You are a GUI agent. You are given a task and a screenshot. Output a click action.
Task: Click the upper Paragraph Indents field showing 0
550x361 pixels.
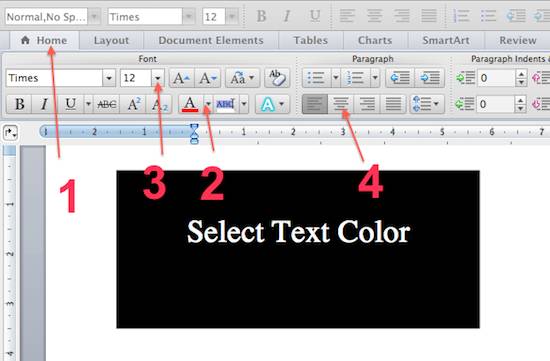pyautogui.click(x=496, y=78)
